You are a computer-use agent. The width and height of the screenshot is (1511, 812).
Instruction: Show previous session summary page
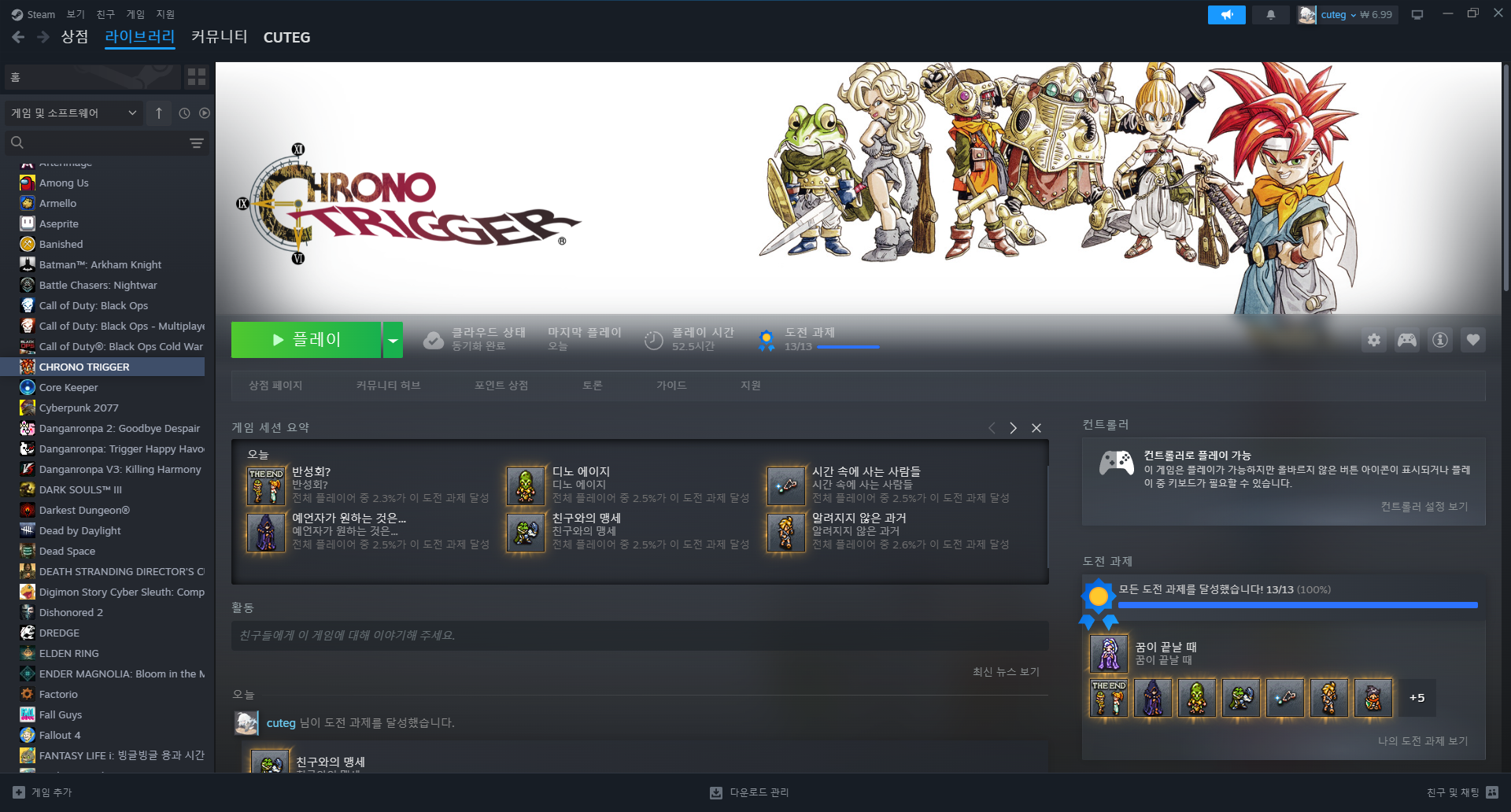click(992, 428)
